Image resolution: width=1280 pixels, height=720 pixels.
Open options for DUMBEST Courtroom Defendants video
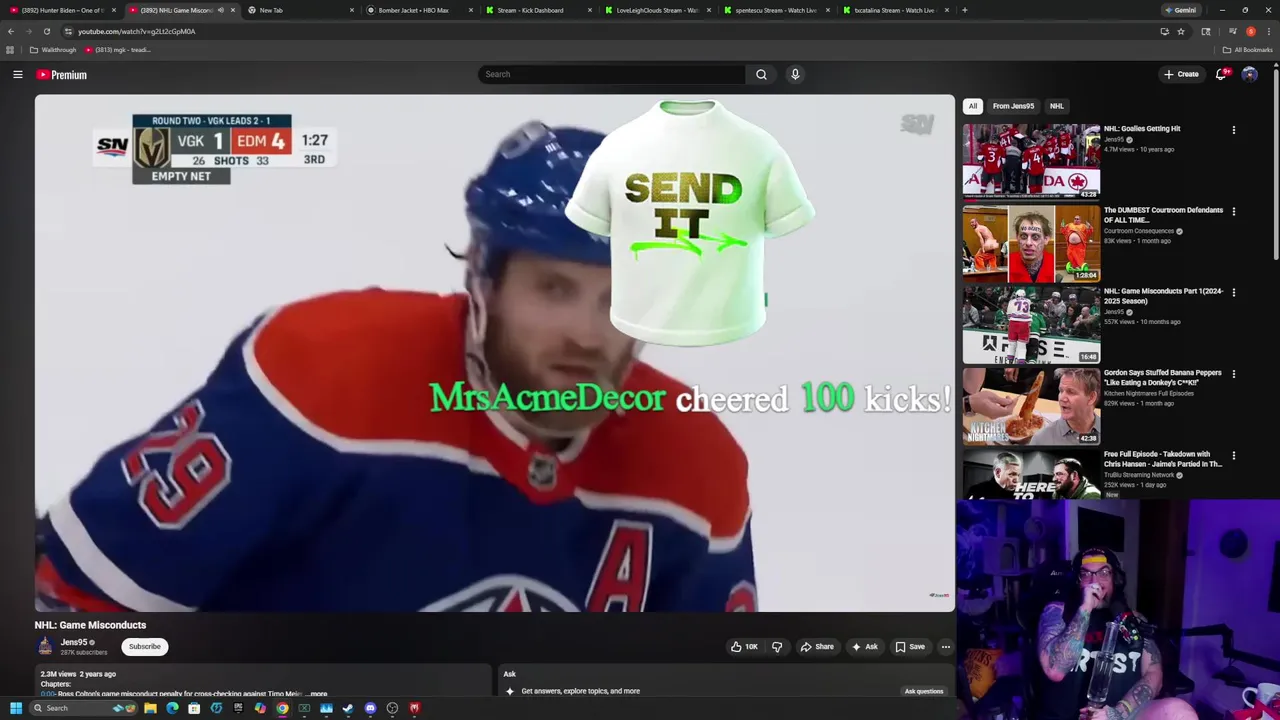(1233, 212)
